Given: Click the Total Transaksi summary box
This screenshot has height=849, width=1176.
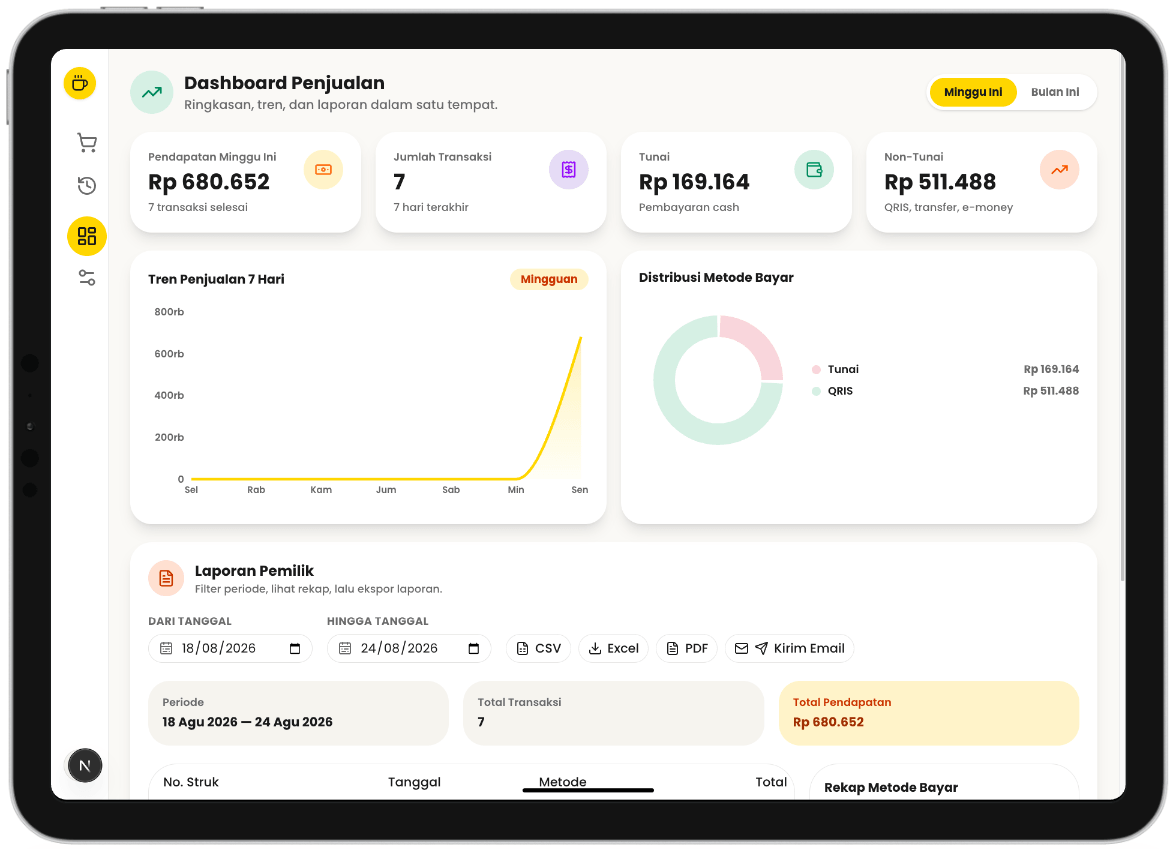Looking at the screenshot, I should click(x=614, y=713).
